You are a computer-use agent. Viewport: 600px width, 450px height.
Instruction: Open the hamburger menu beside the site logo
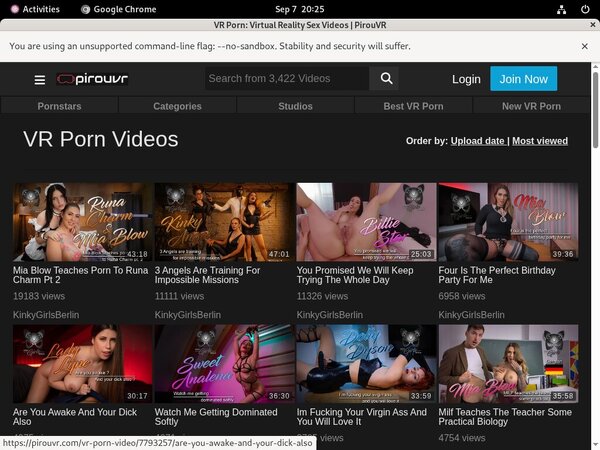tap(40, 80)
